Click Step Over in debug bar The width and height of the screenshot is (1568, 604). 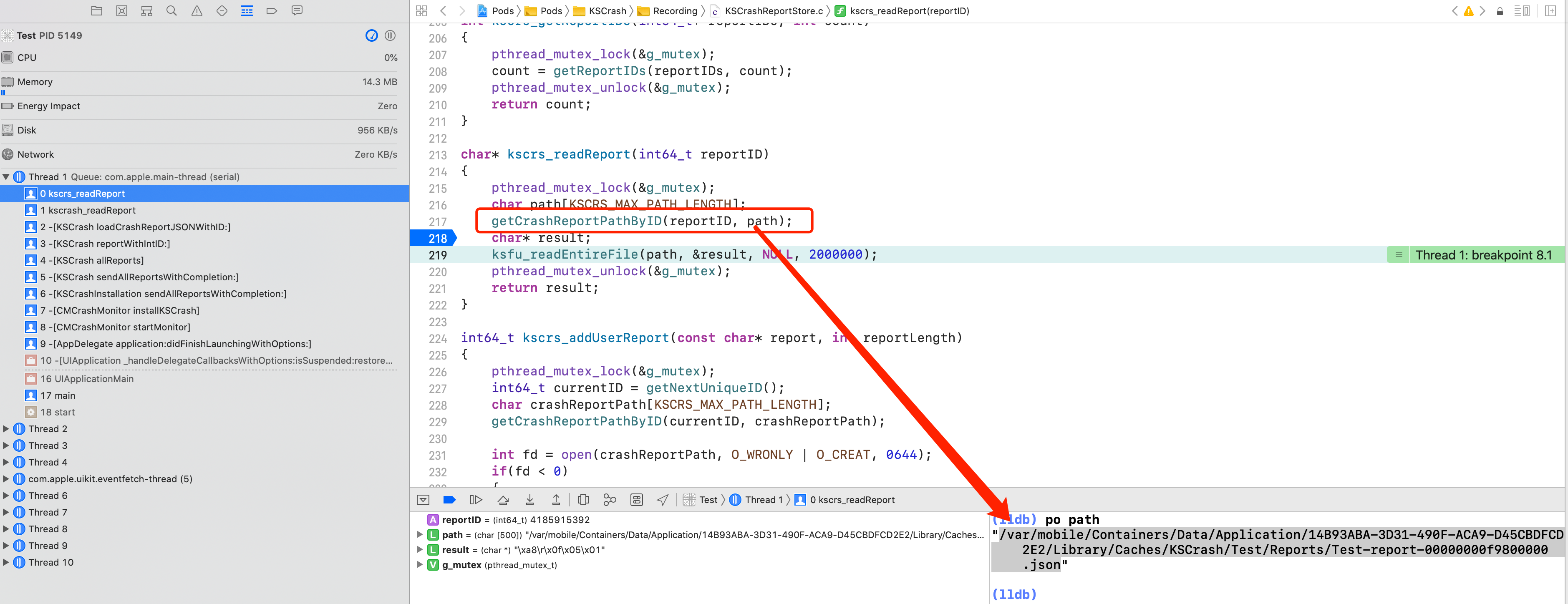503,500
